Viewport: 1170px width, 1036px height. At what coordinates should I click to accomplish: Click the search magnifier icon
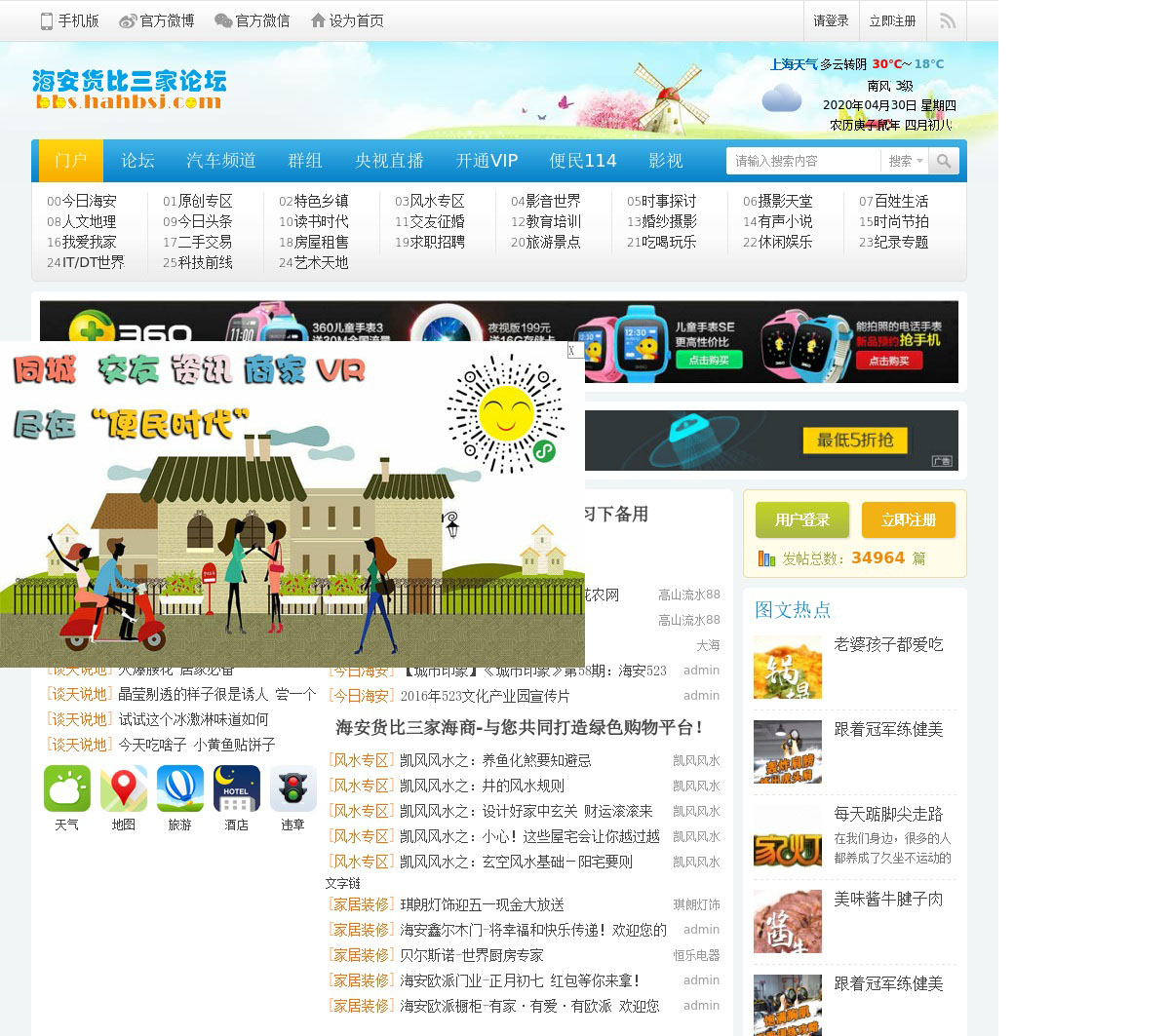[943, 161]
